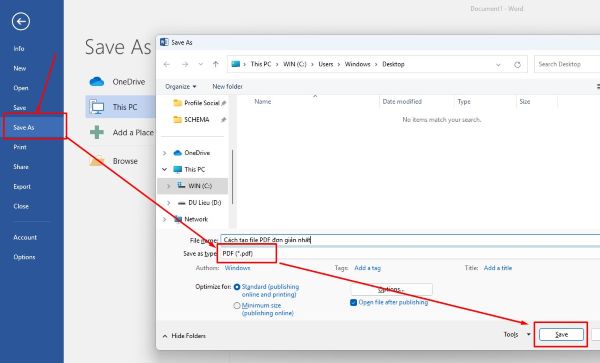Click the Options button
This screenshot has width=600, height=363.
(x=391, y=290)
